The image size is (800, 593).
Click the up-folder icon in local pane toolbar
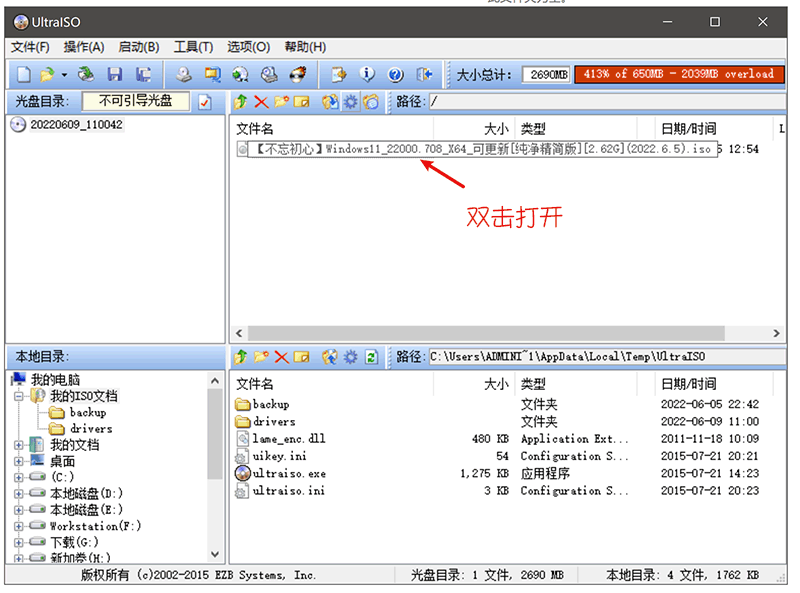240,357
